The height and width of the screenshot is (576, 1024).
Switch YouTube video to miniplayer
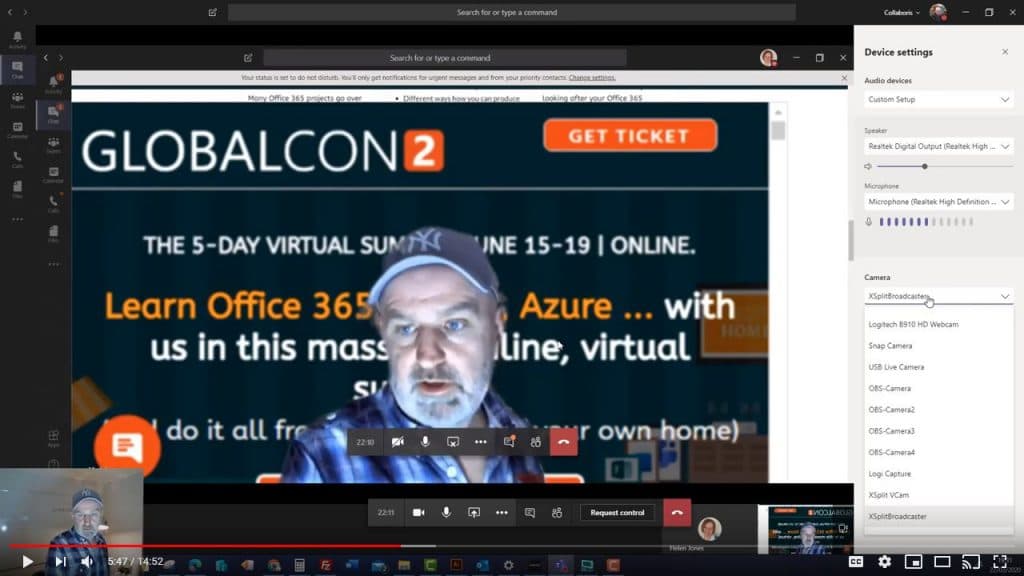pos(914,562)
